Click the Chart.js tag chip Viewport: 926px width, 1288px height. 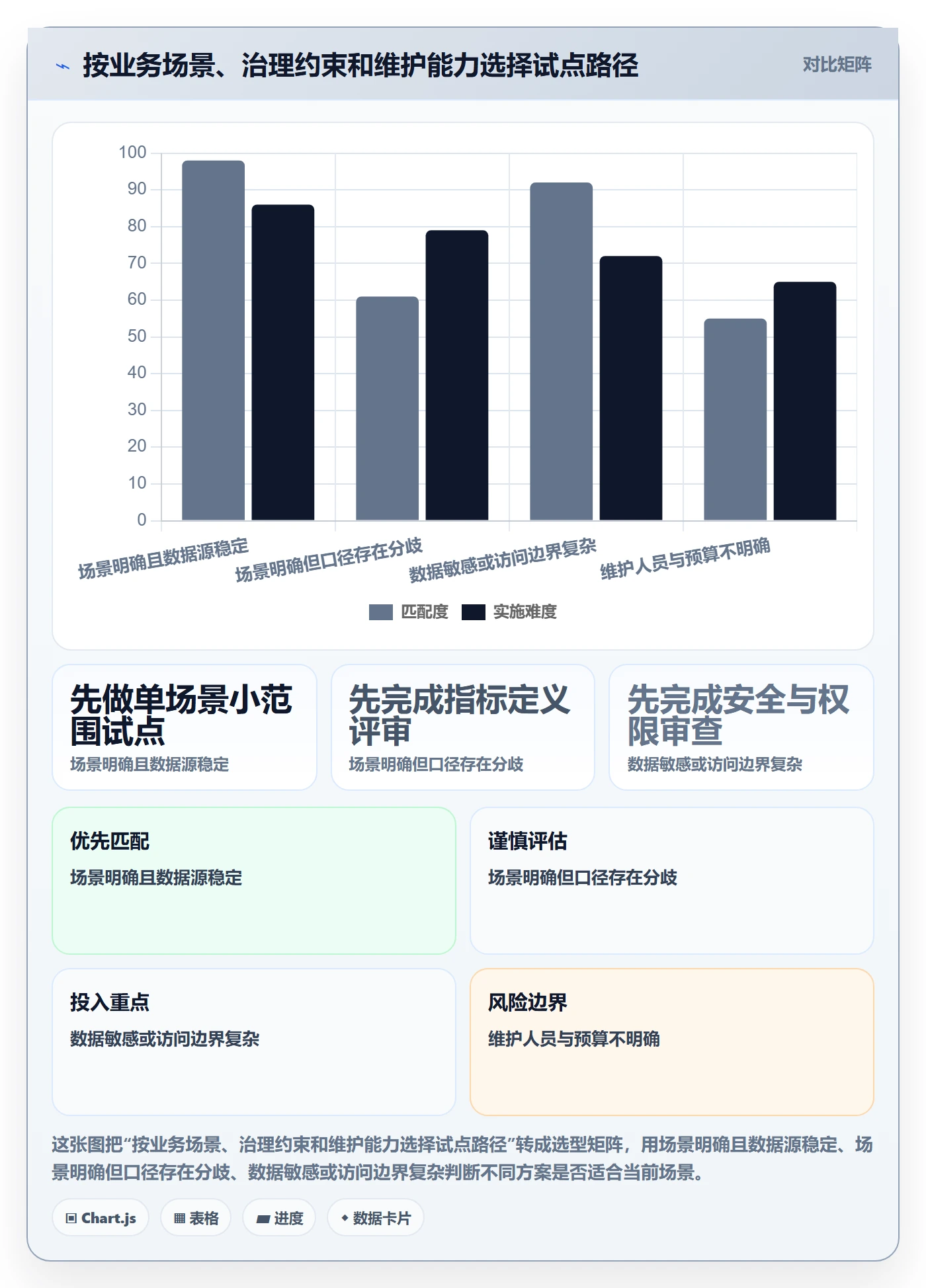click(101, 1218)
